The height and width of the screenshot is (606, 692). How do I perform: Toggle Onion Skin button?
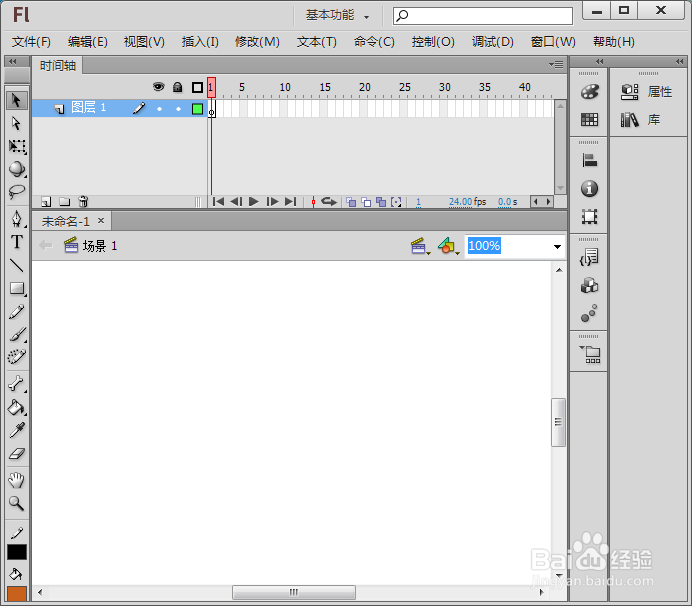[x=351, y=202]
